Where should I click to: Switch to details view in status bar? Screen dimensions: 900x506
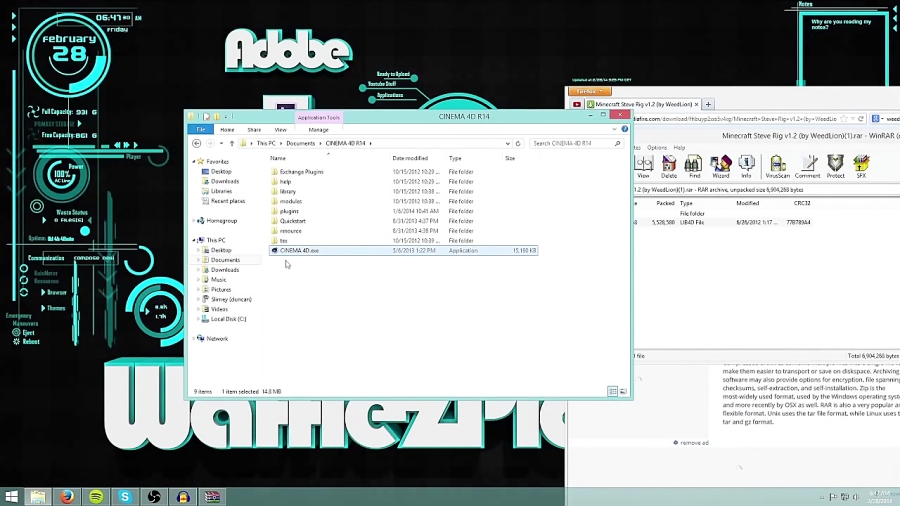[x=613, y=391]
